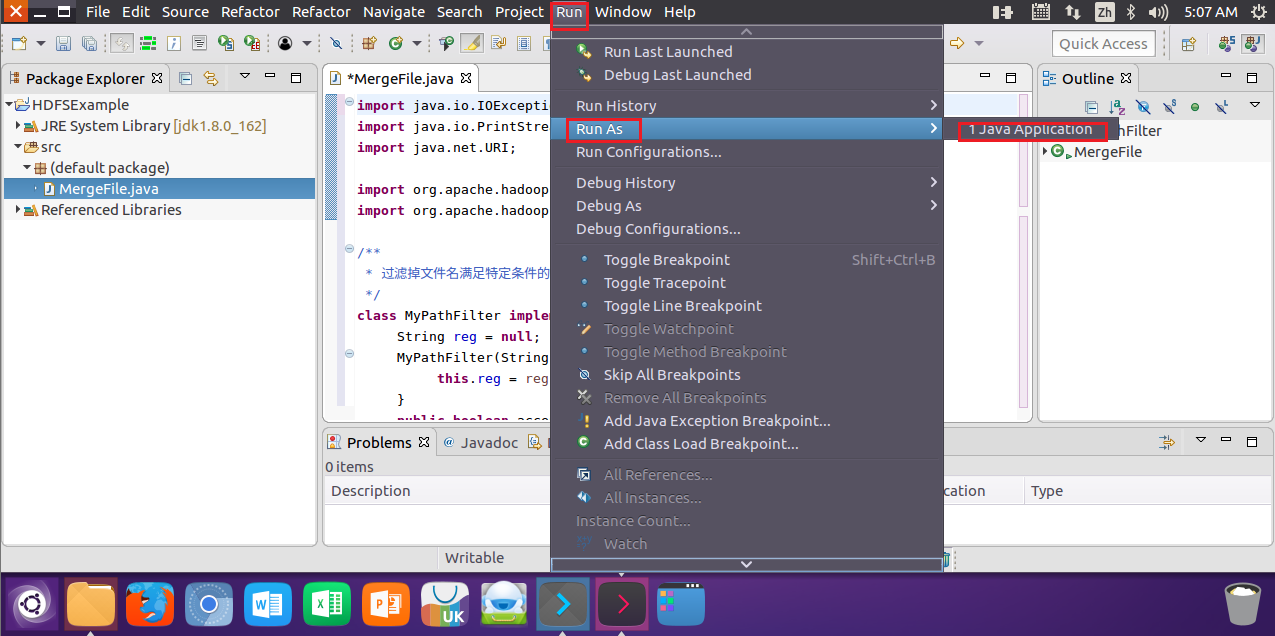Toggle Hide Fields in Outline toolbar
This screenshot has width=1275, height=636.
coord(1143,107)
